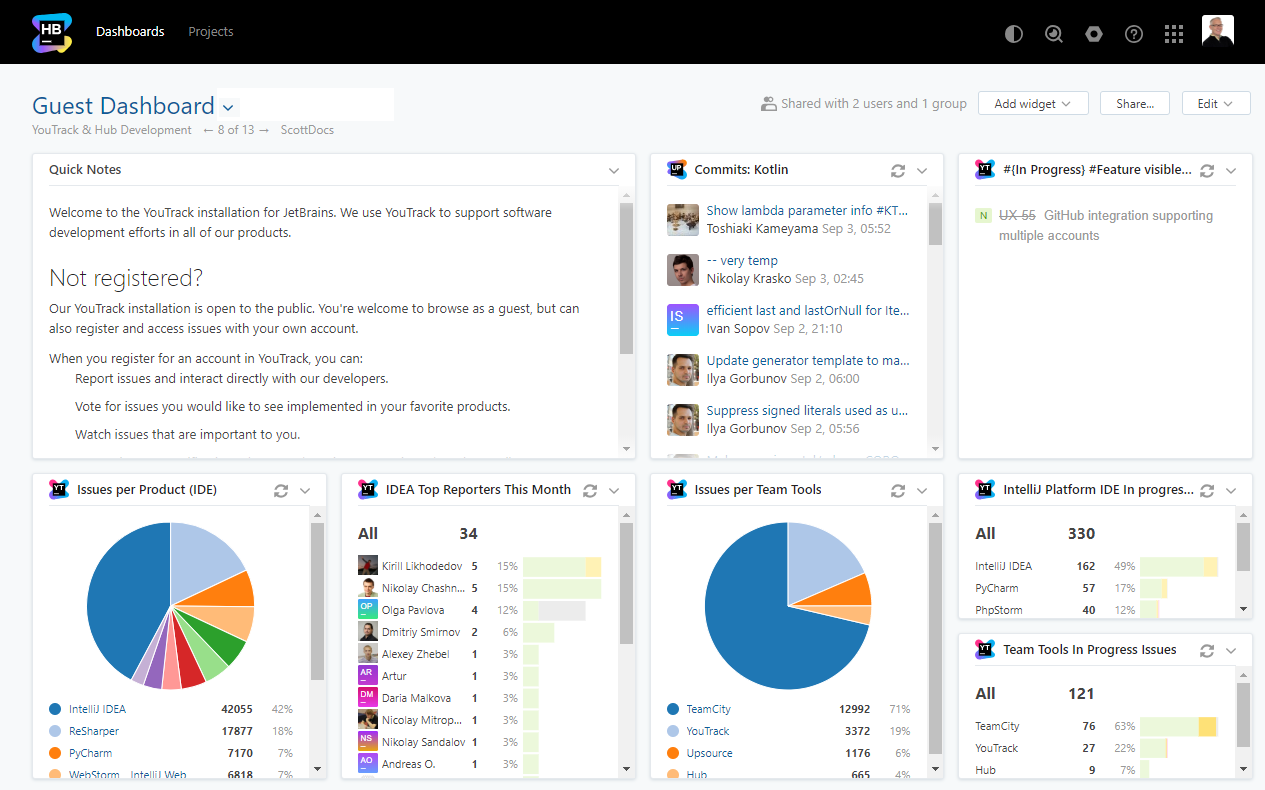Refresh the Commits: Kotlin widget

tap(898, 171)
